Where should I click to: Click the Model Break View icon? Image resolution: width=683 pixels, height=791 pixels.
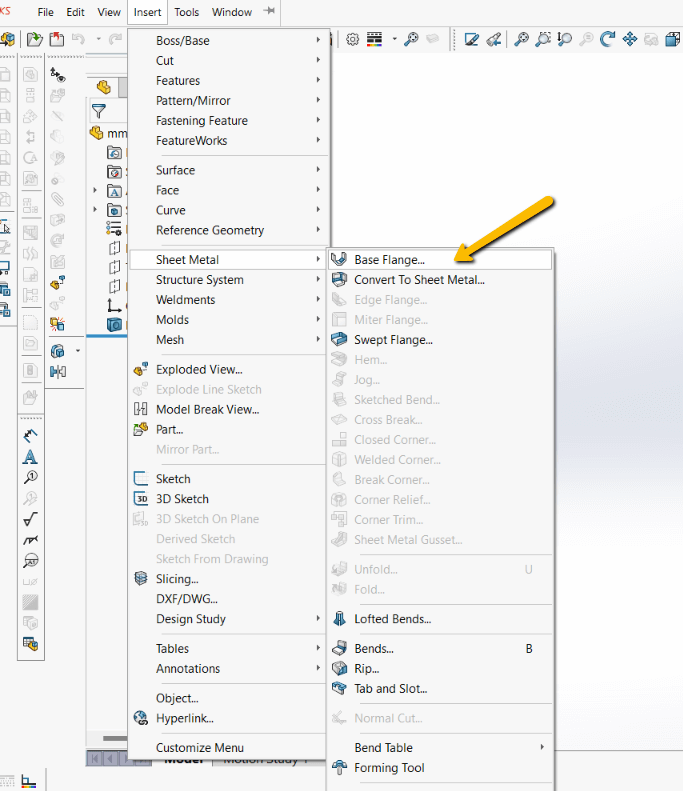[x=141, y=409]
